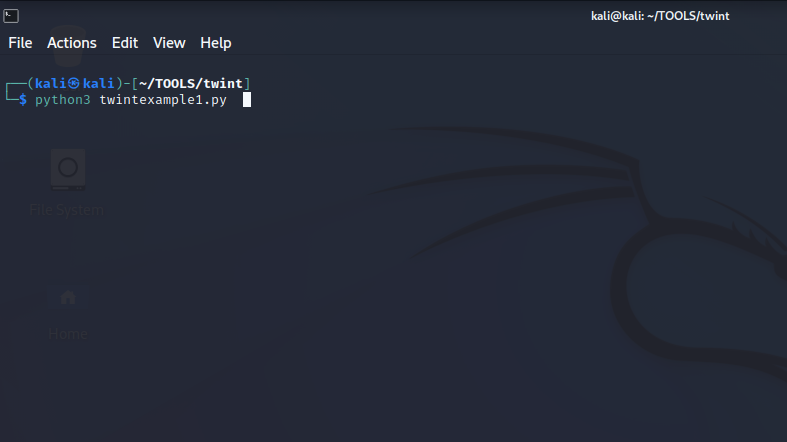Open the Help menu

216,43
